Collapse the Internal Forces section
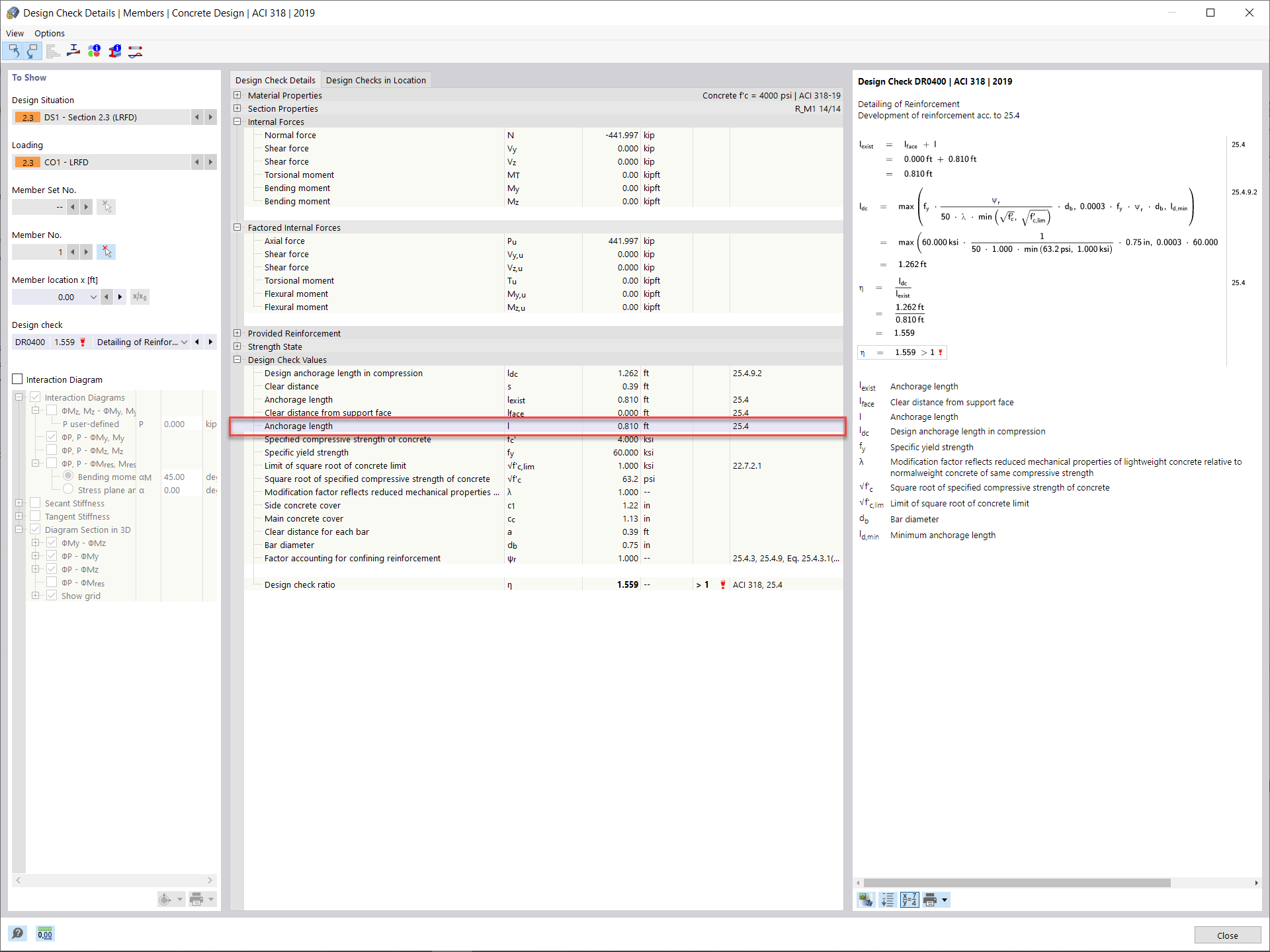The image size is (1270, 952). coord(239,122)
